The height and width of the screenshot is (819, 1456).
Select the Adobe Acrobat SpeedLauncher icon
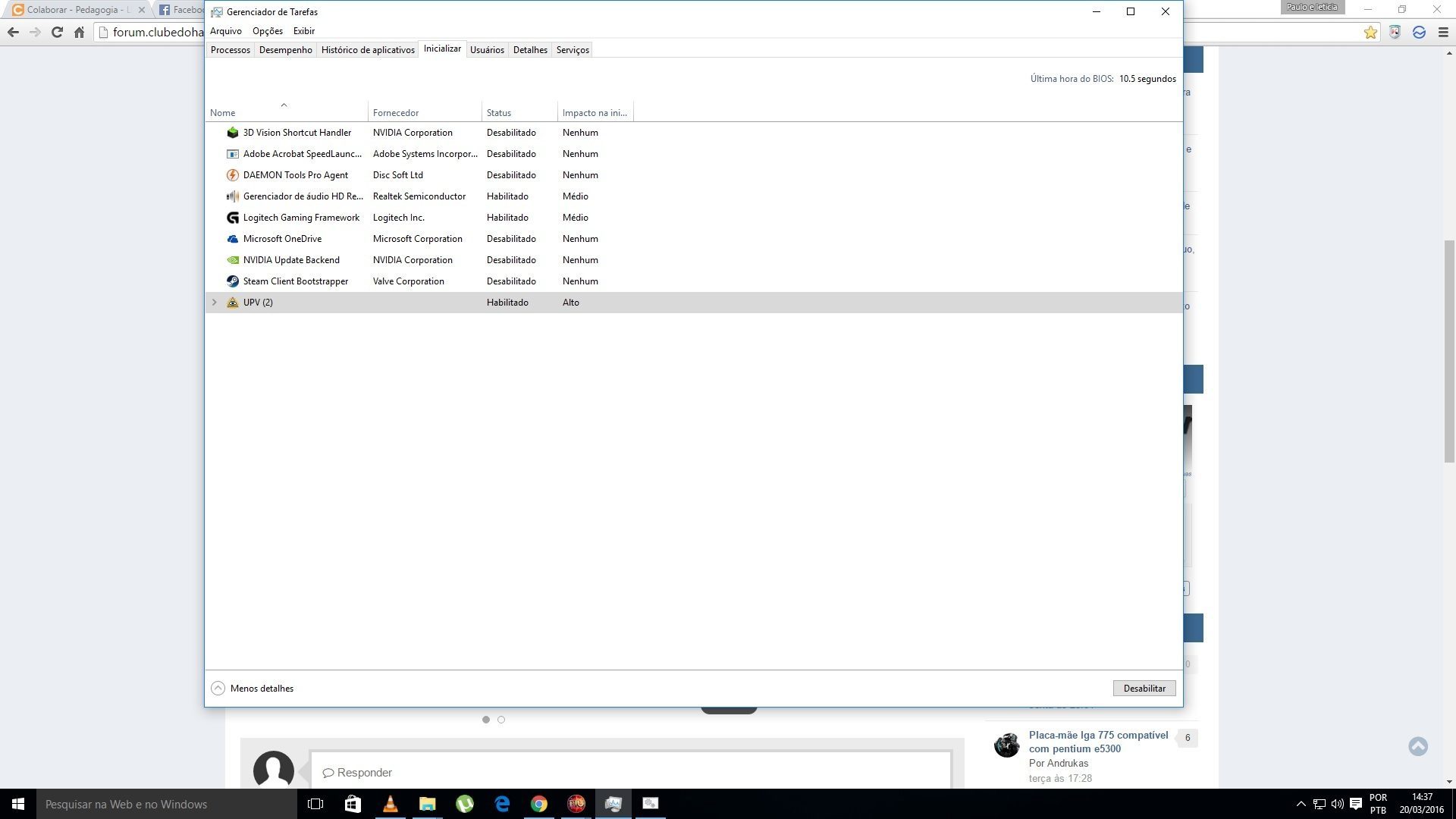click(233, 154)
